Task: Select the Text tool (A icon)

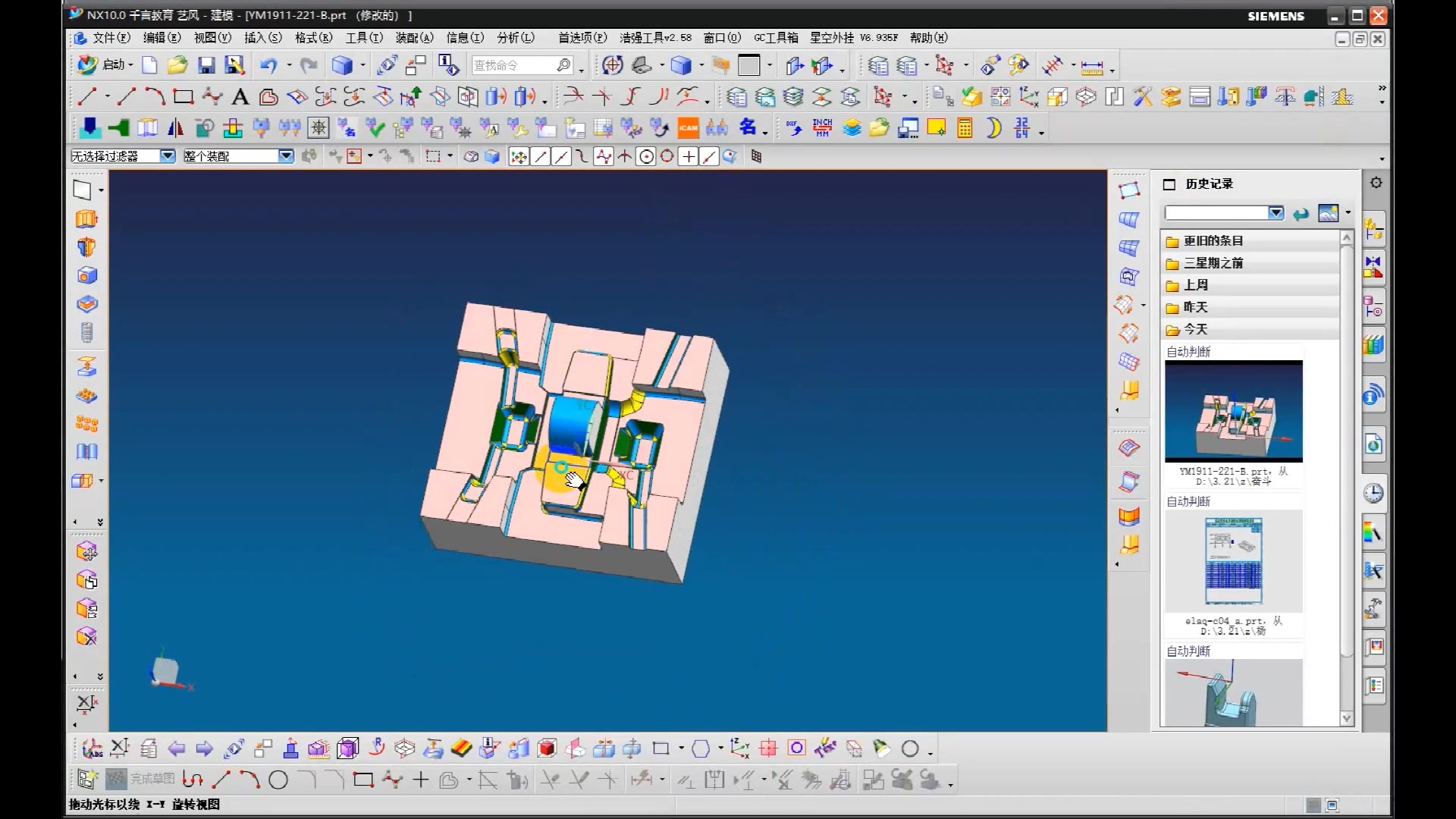Action: pos(240,97)
